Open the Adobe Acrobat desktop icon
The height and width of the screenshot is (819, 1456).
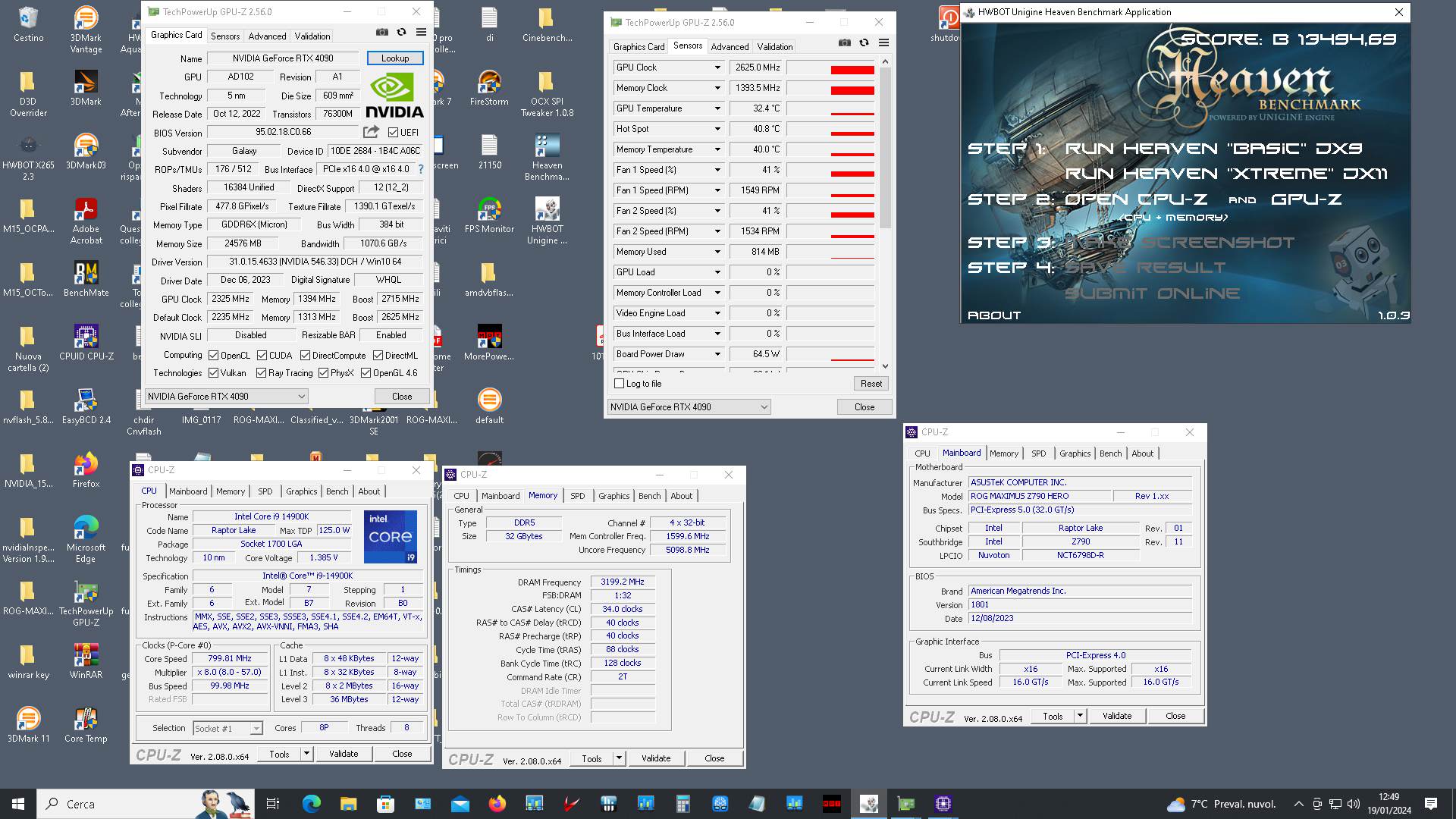coord(86,221)
